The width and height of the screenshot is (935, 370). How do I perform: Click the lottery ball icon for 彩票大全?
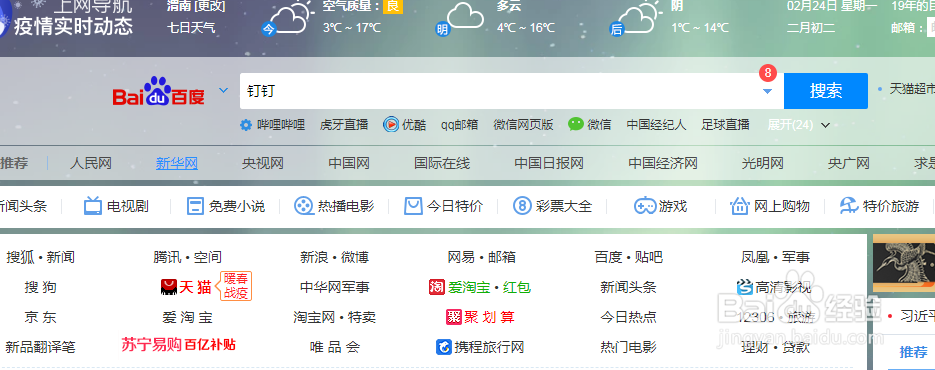522,206
